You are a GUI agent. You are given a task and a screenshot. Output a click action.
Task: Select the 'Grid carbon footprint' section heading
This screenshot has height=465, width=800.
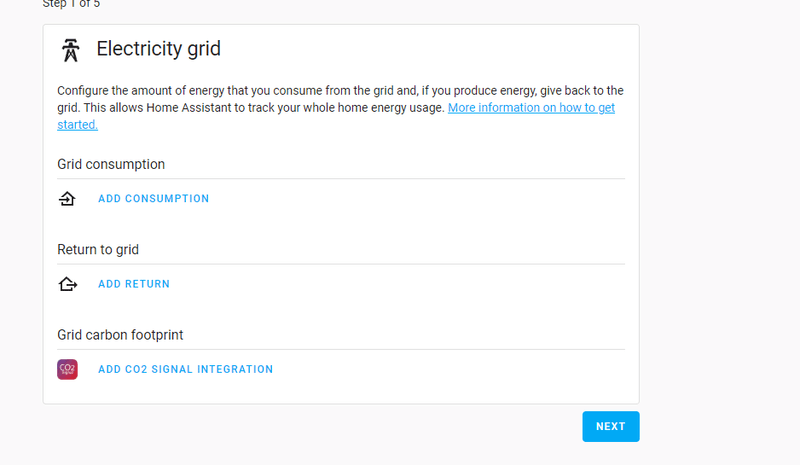point(120,335)
